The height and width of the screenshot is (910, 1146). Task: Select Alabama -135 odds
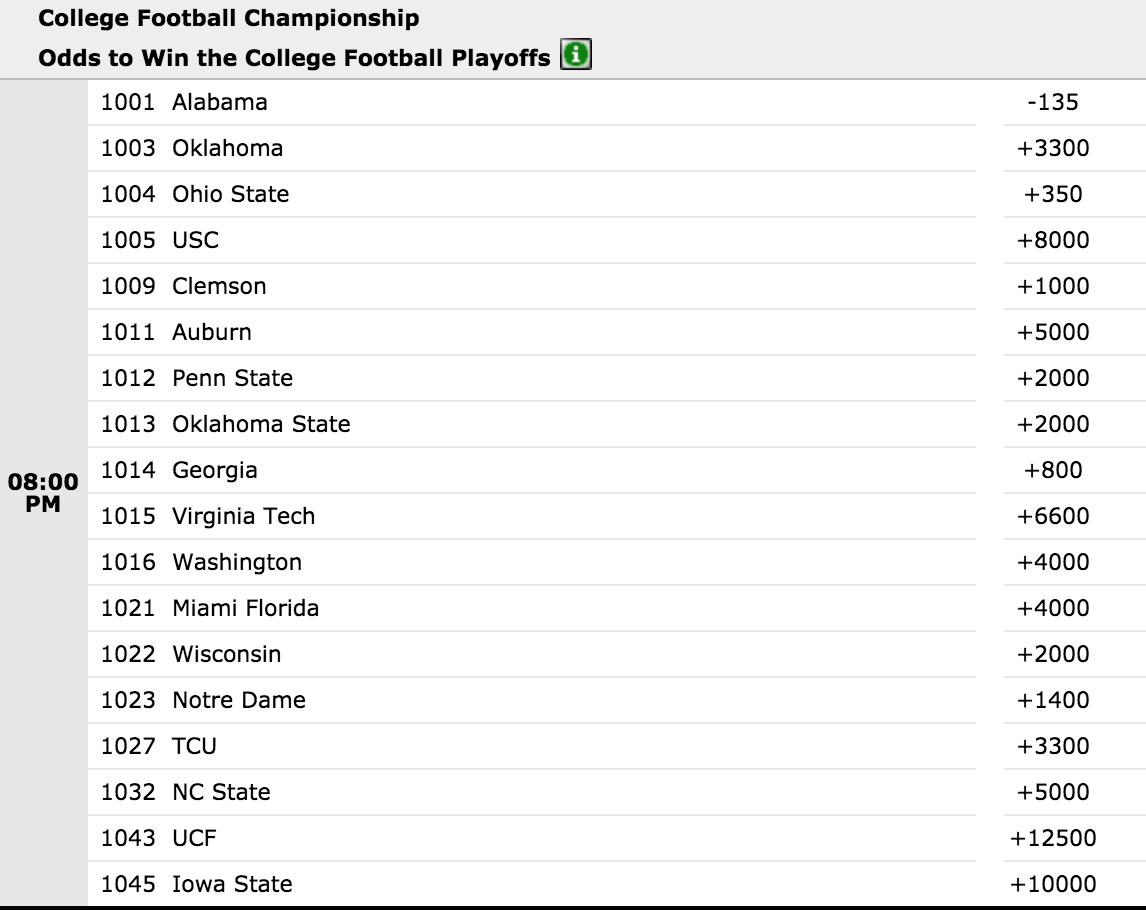pyautogui.click(x=1052, y=102)
